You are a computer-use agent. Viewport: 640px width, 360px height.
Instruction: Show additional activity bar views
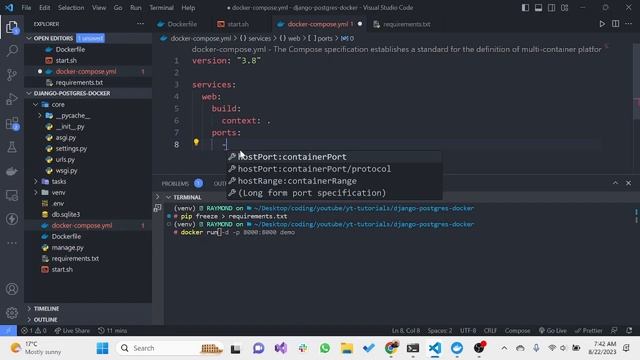click(12, 243)
